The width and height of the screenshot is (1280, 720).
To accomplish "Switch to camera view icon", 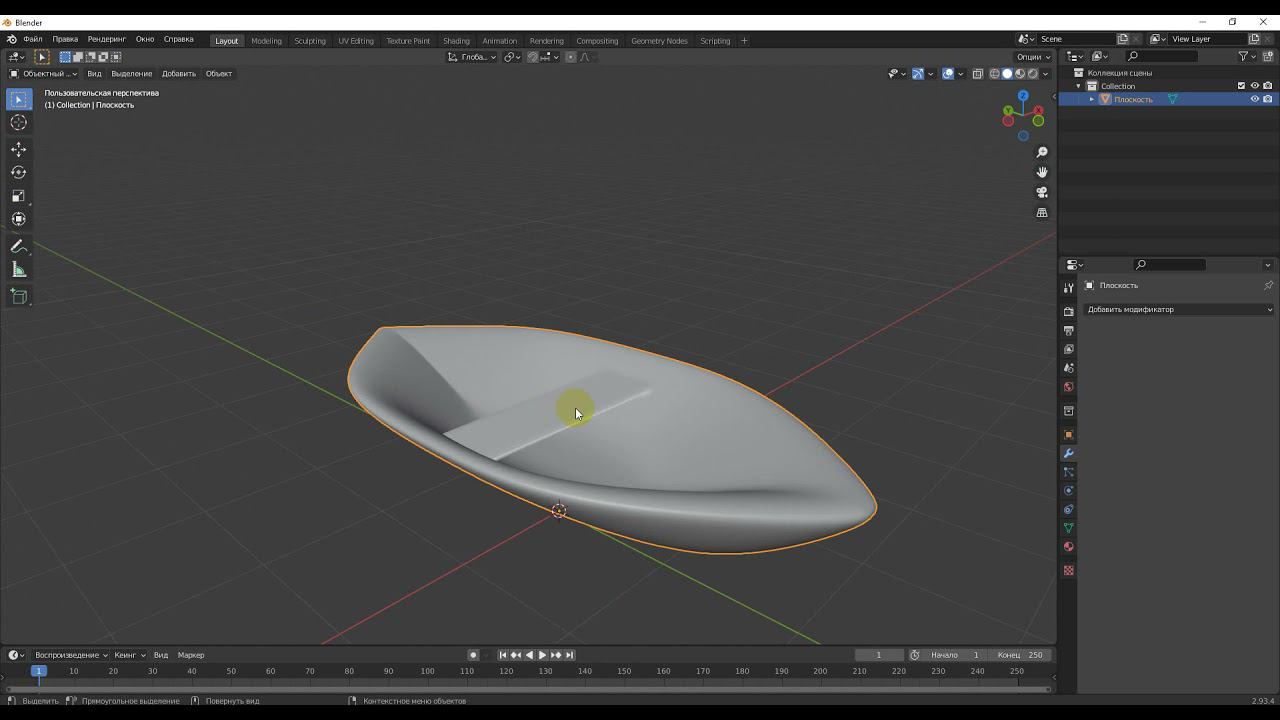I will 1042,192.
